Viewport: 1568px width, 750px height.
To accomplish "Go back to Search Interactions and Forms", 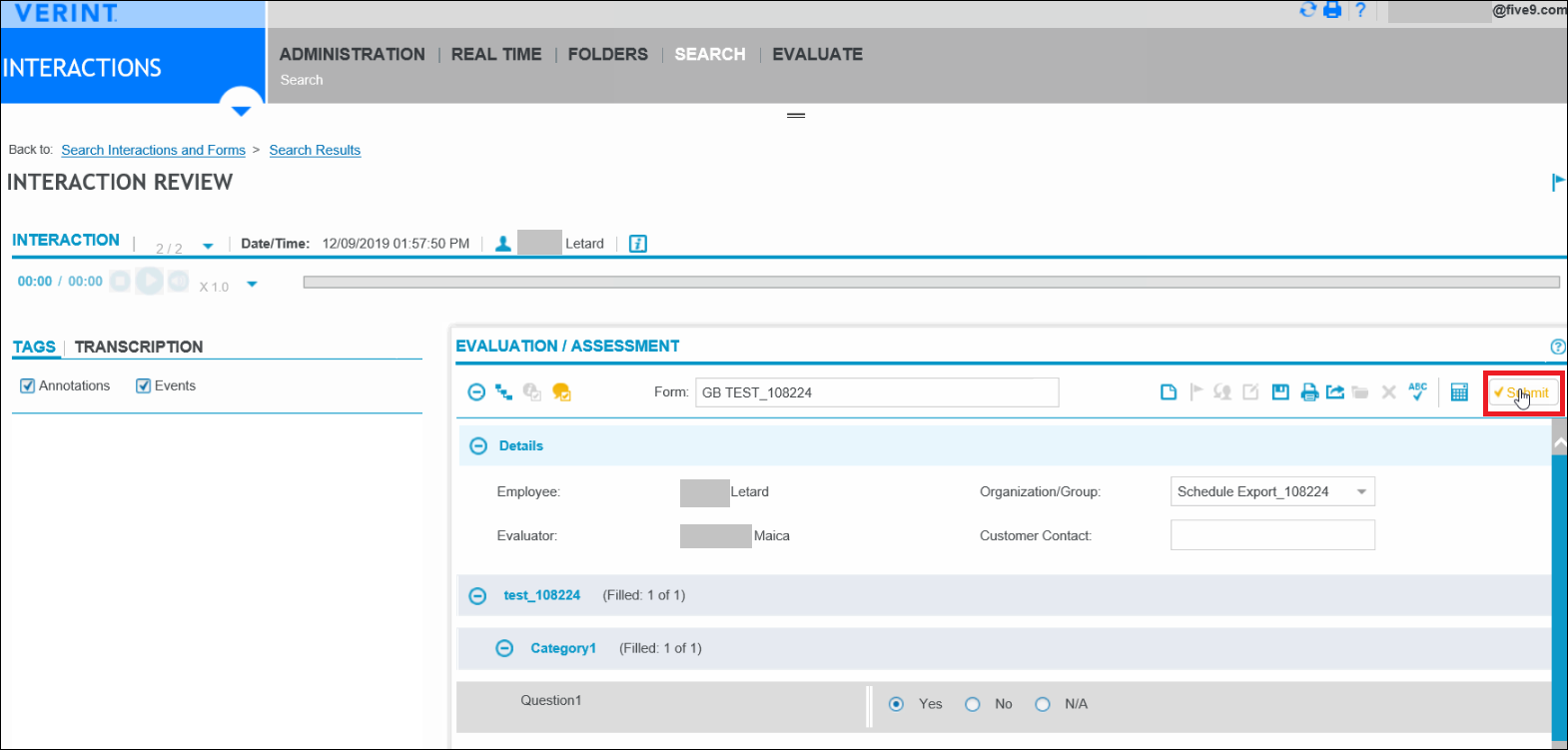I will click(x=153, y=150).
